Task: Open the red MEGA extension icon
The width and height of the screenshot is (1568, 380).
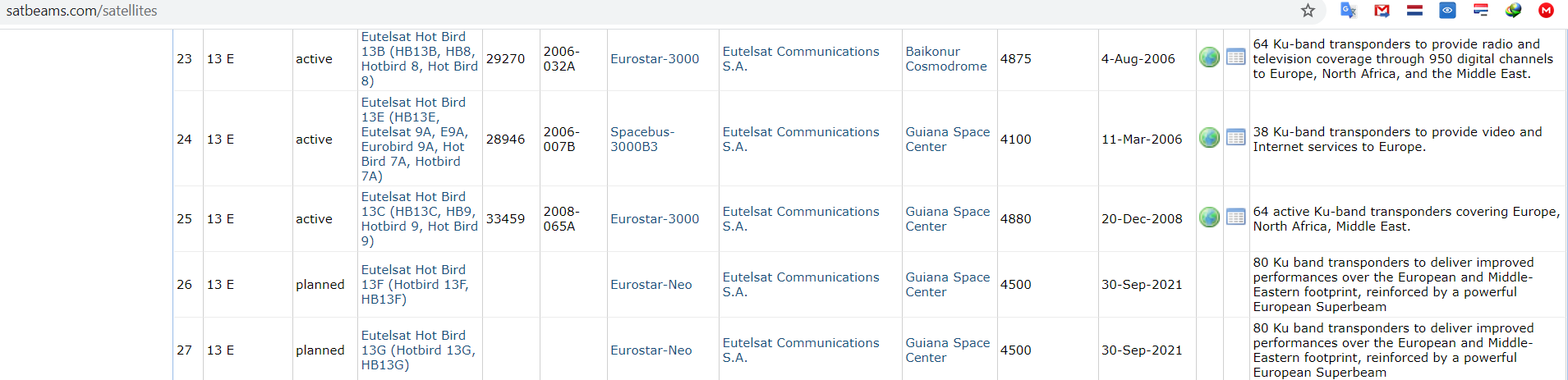Action: (x=1546, y=11)
